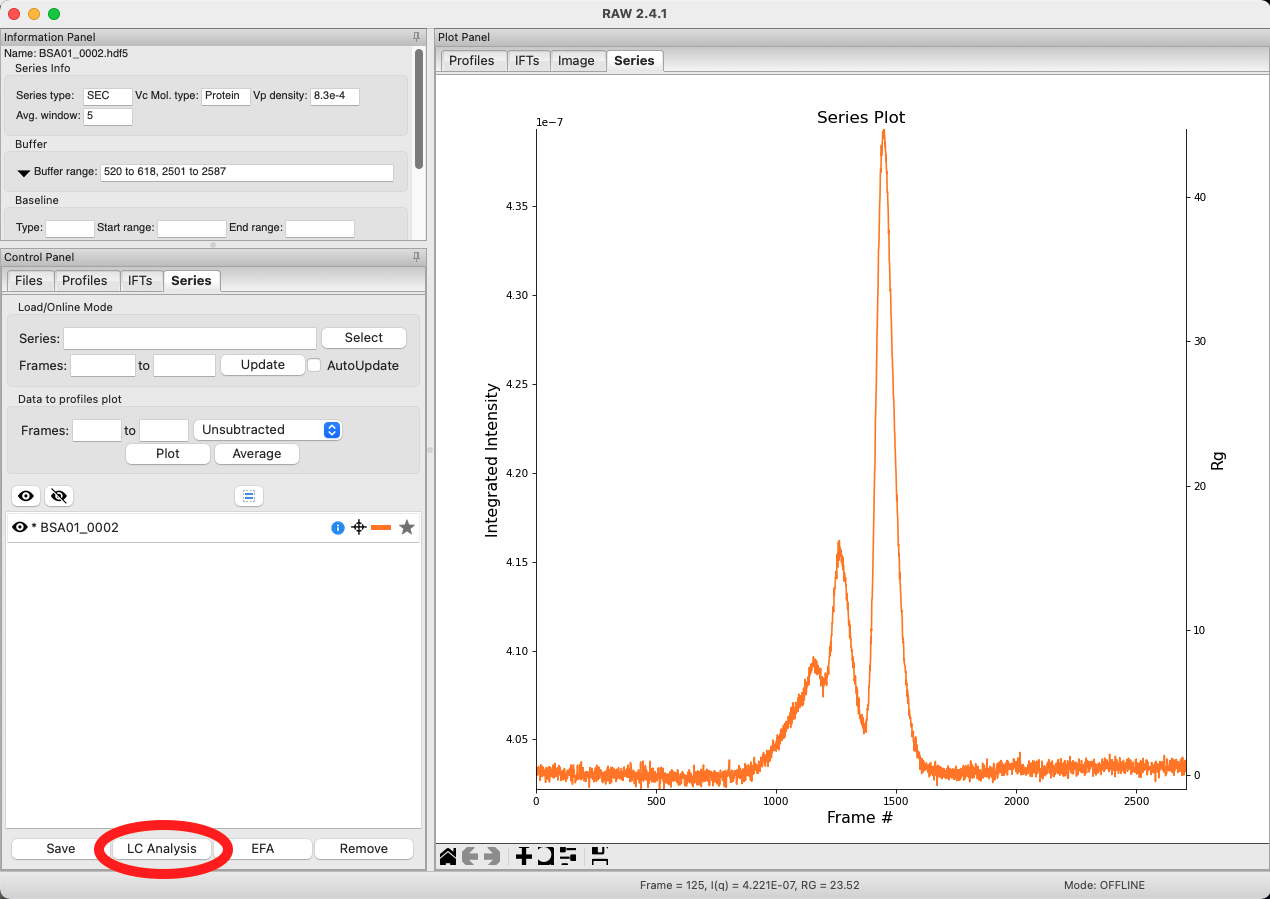Save the figure using the toolbar disk icon
This screenshot has height=899, width=1270.
[600, 856]
